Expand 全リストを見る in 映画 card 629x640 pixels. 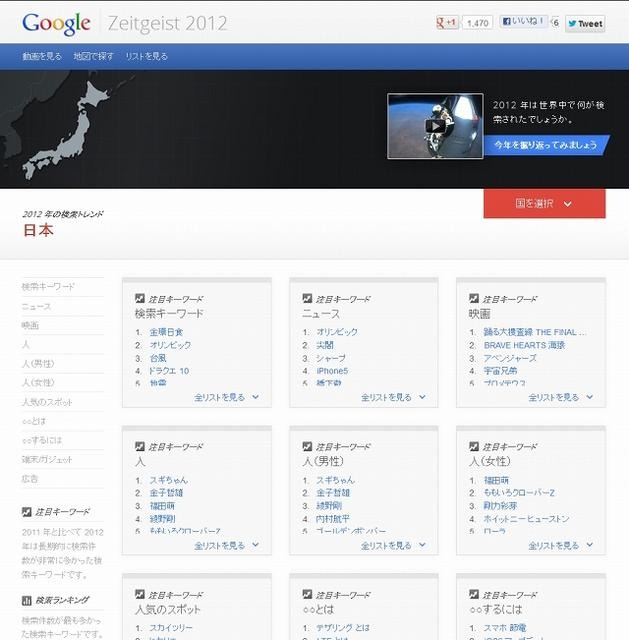[x=560, y=397]
